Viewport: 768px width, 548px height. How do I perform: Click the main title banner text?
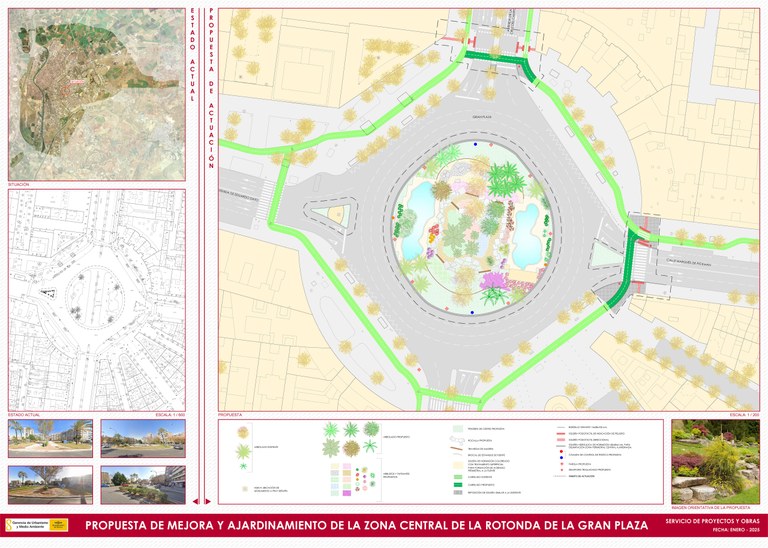click(366, 525)
